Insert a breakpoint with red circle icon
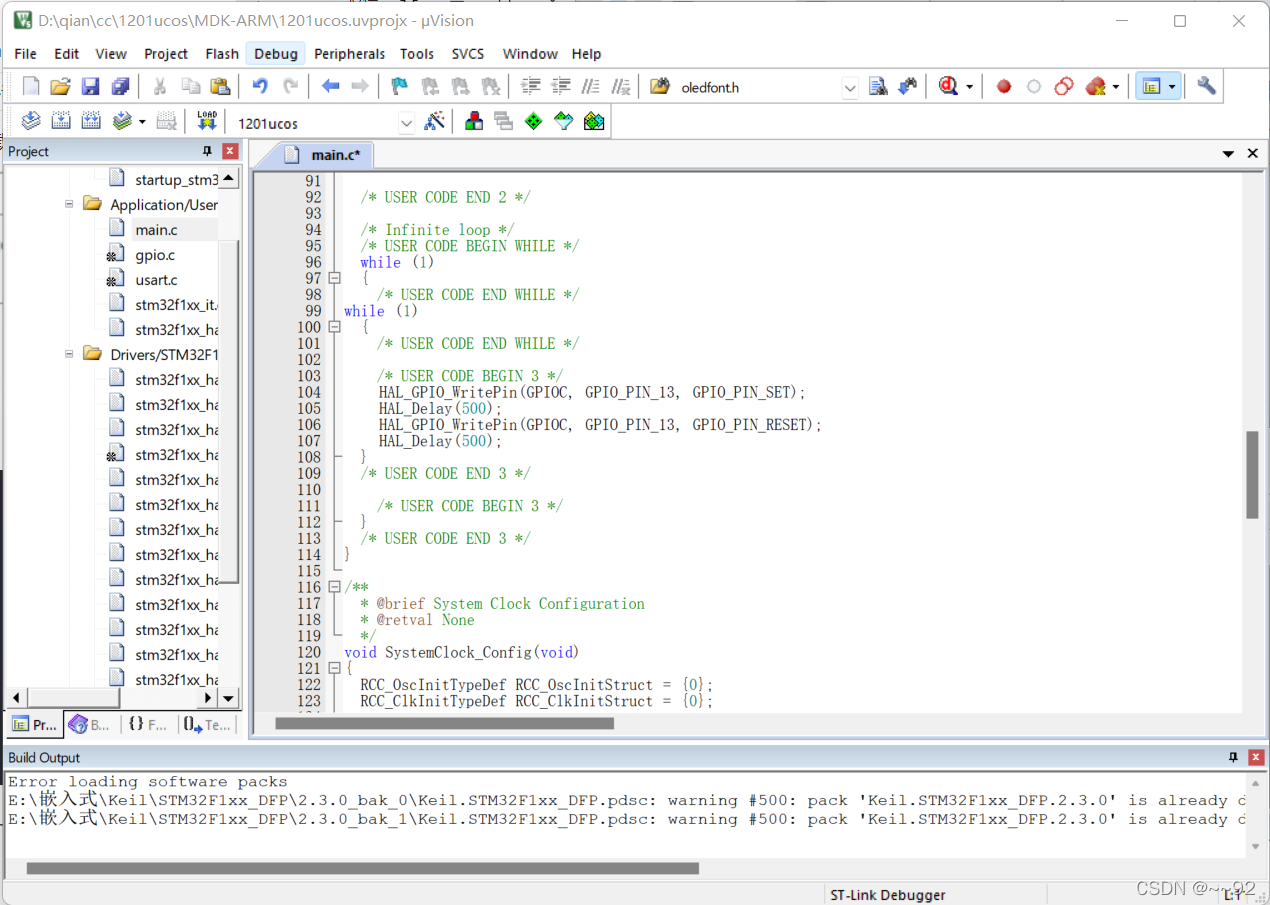The width and height of the screenshot is (1270, 905). tap(1004, 87)
